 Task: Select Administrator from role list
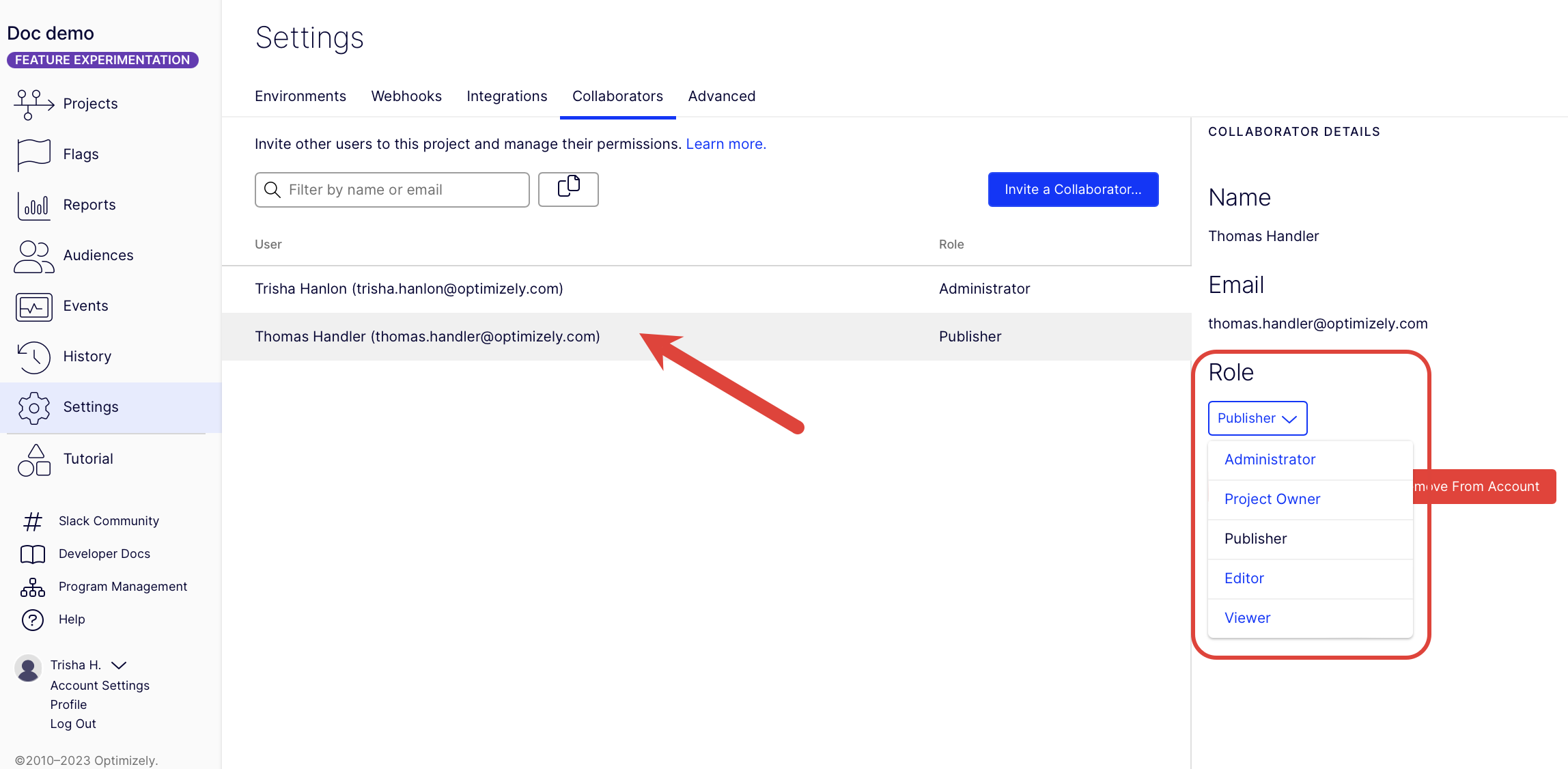[1270, 460]
